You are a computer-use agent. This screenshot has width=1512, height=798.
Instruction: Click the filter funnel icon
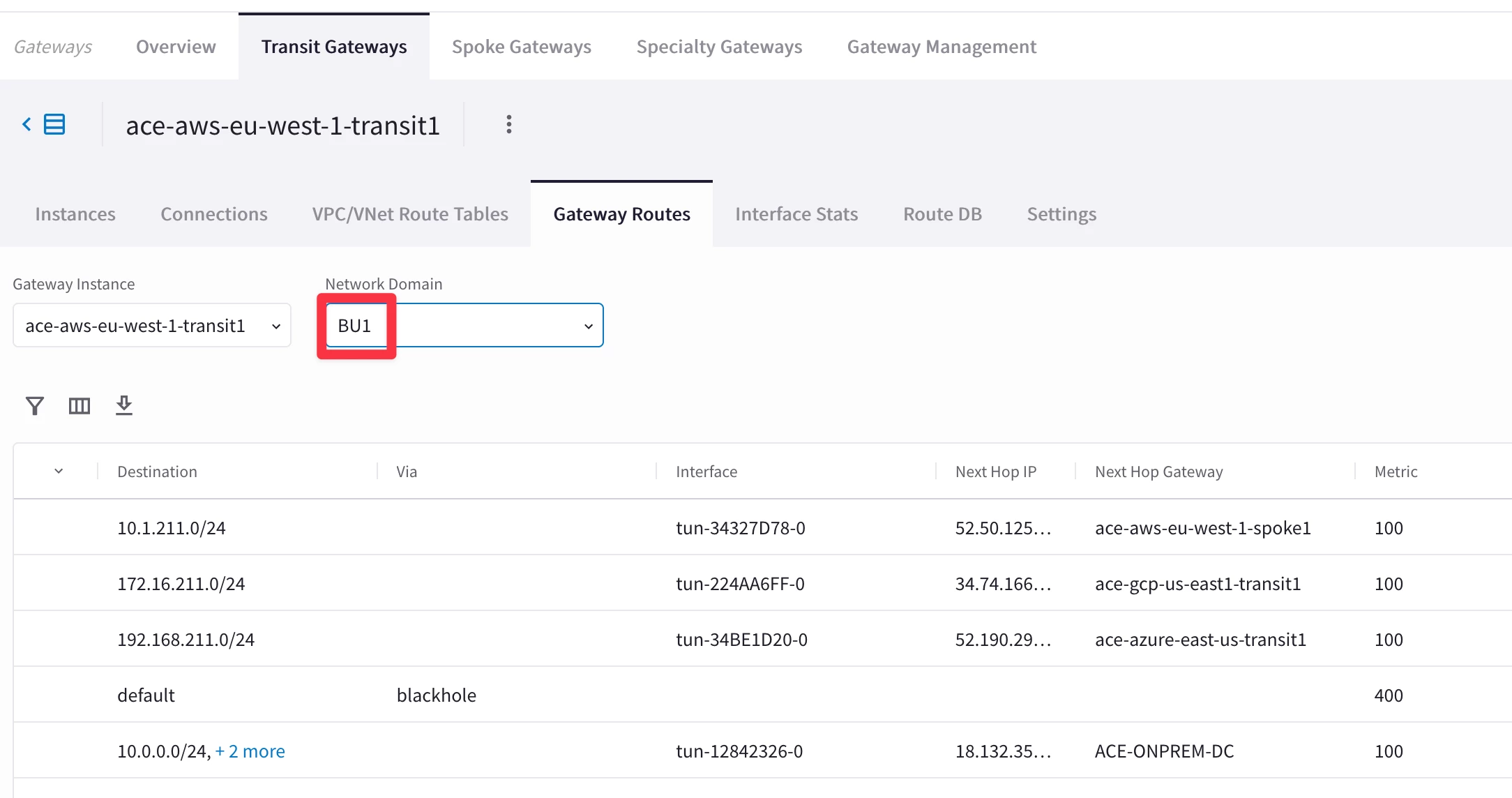click(x=34, y=406)
